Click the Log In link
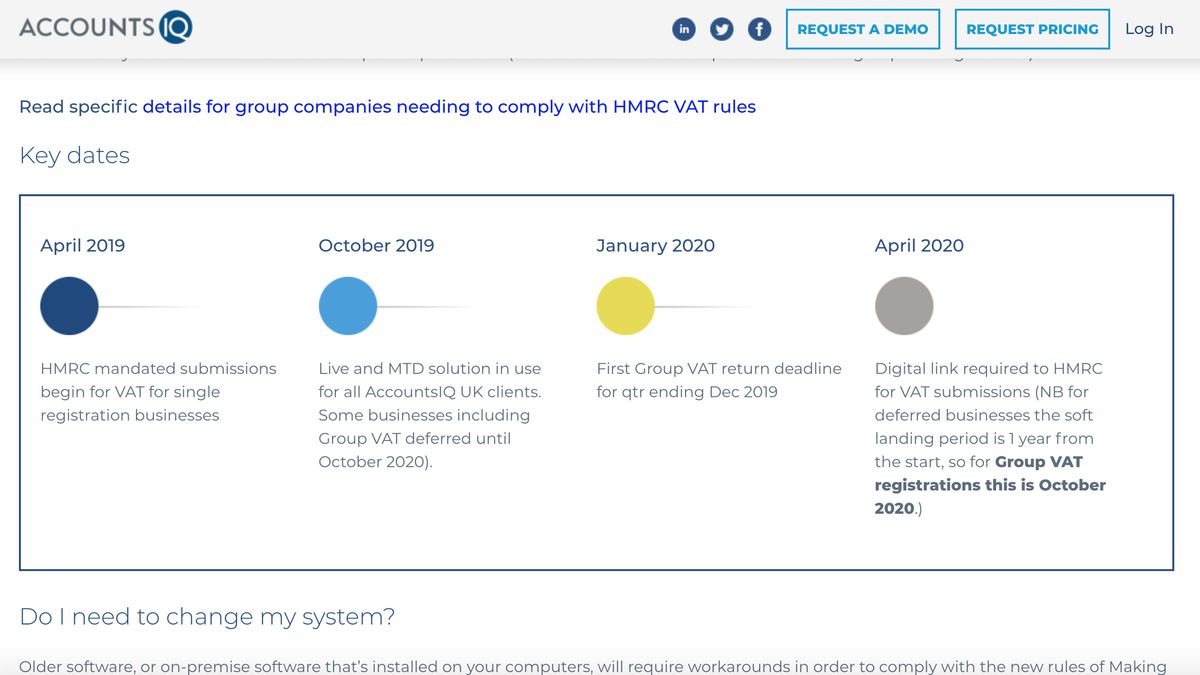This screenshot has width=1200, height=675. [1149, 29]
